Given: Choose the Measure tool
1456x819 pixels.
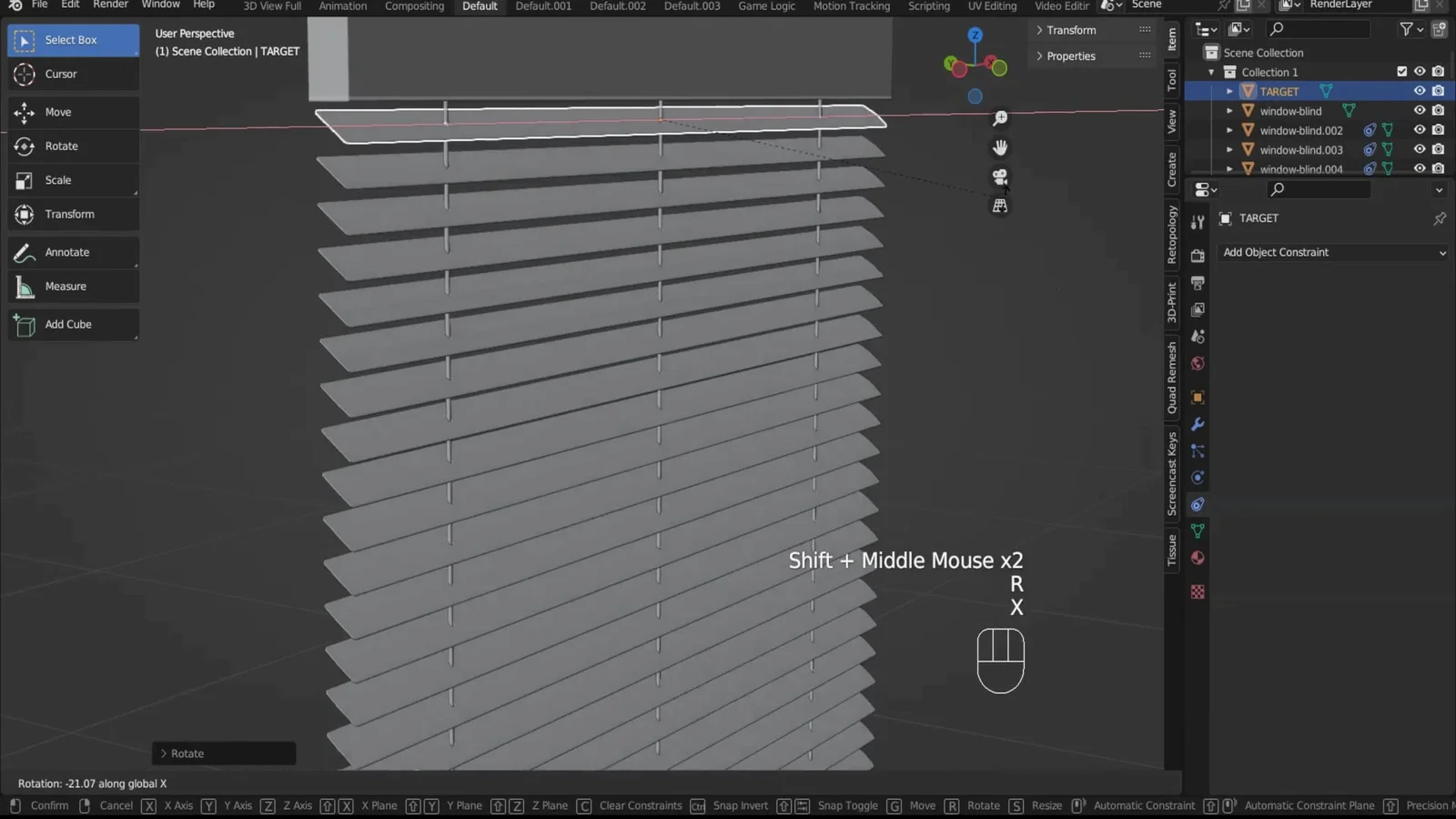Looking at the screenshot, I should coord(73,287).
